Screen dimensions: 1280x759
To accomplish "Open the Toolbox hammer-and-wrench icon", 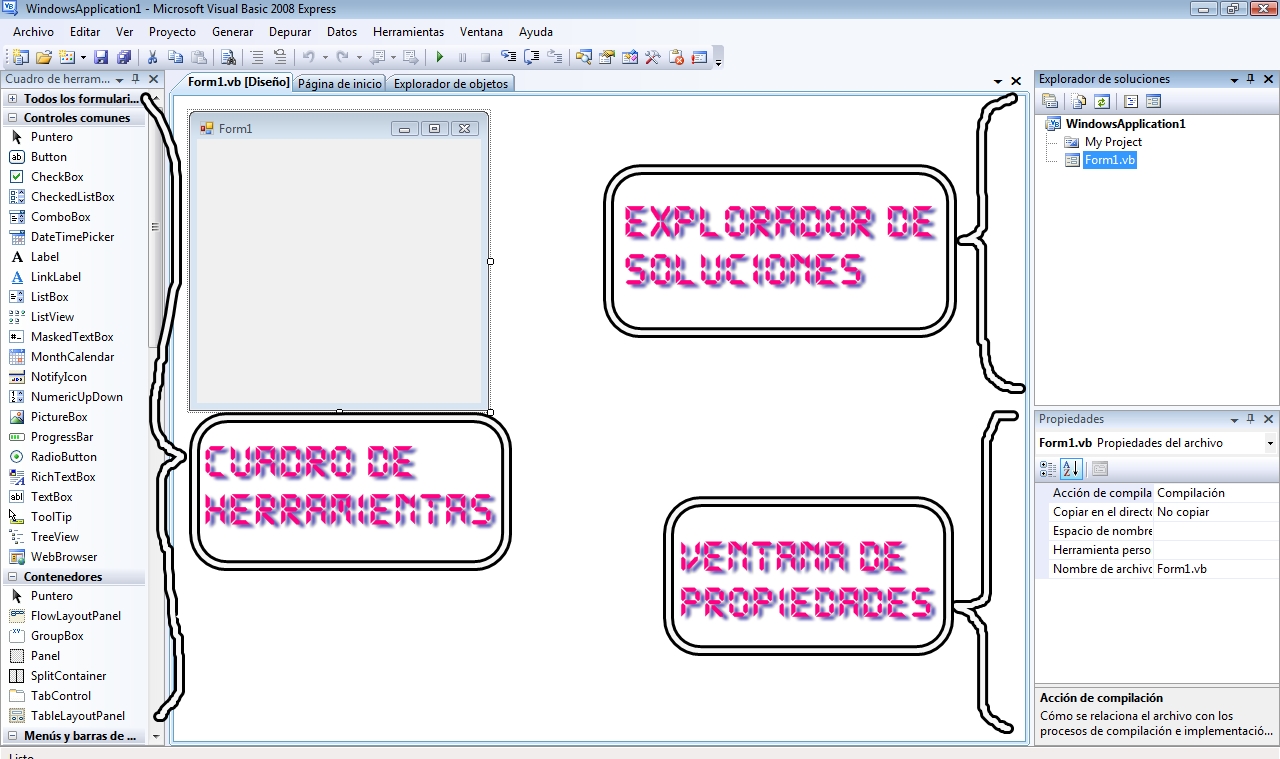I will pyautogui.click(x=651, y=57).
